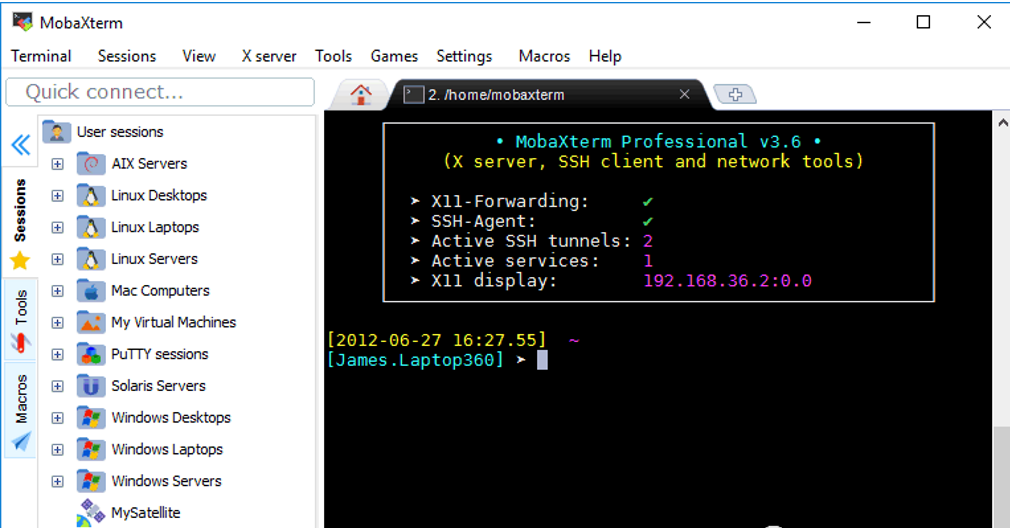This screenshot has width=1010, height=528.
Task: Click the Mac Computers apple icon
Action: 92,291
